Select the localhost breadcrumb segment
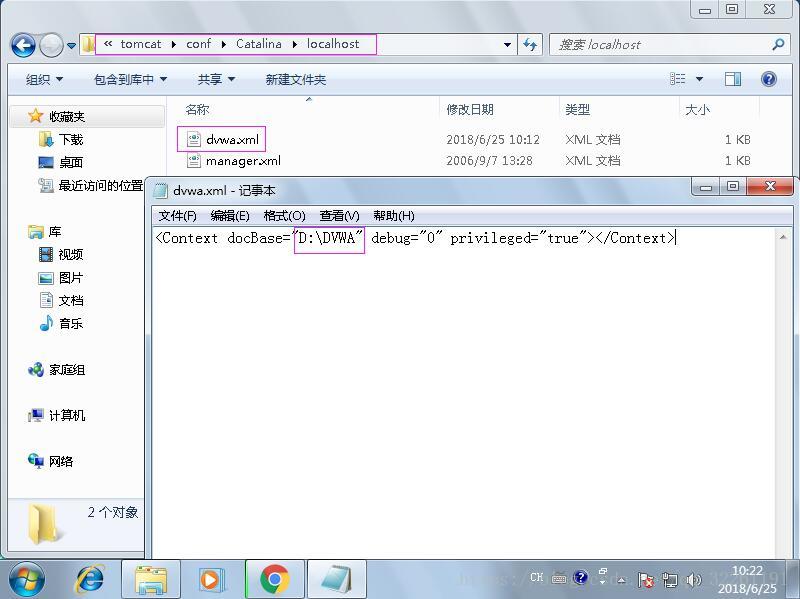This screenshot has width=800, height=599. point(333,44)
